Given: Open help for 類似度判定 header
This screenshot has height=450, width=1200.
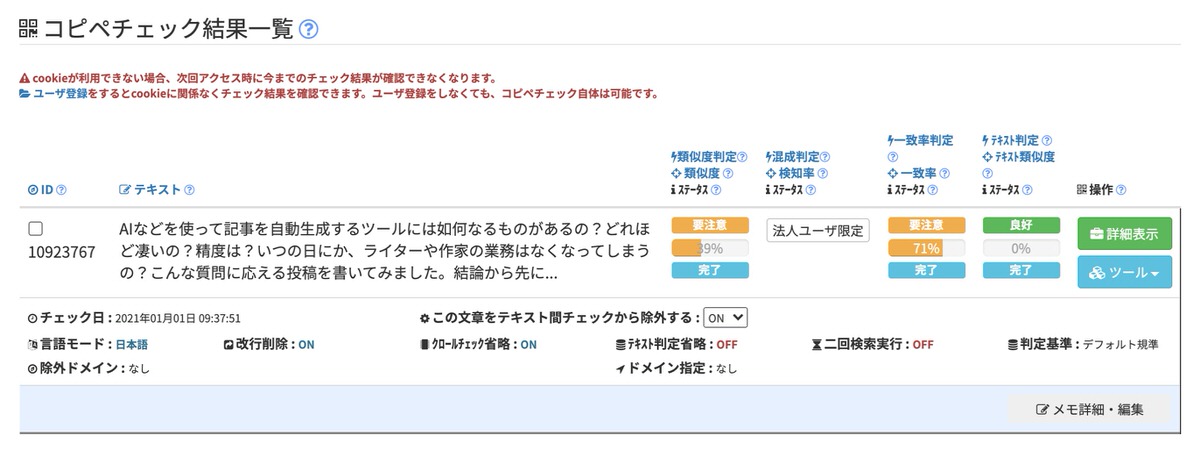Looking at the screenshot, I should tap(742, 156).
